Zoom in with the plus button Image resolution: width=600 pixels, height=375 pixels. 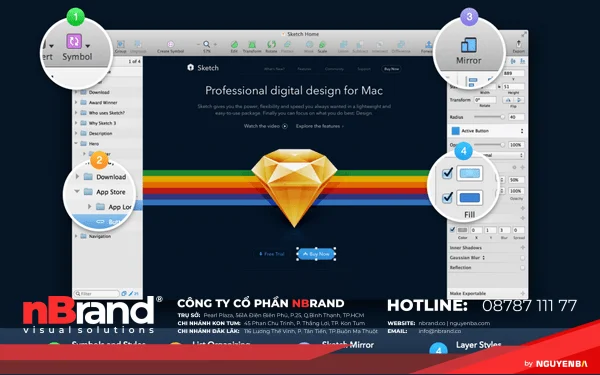point(215,44)
